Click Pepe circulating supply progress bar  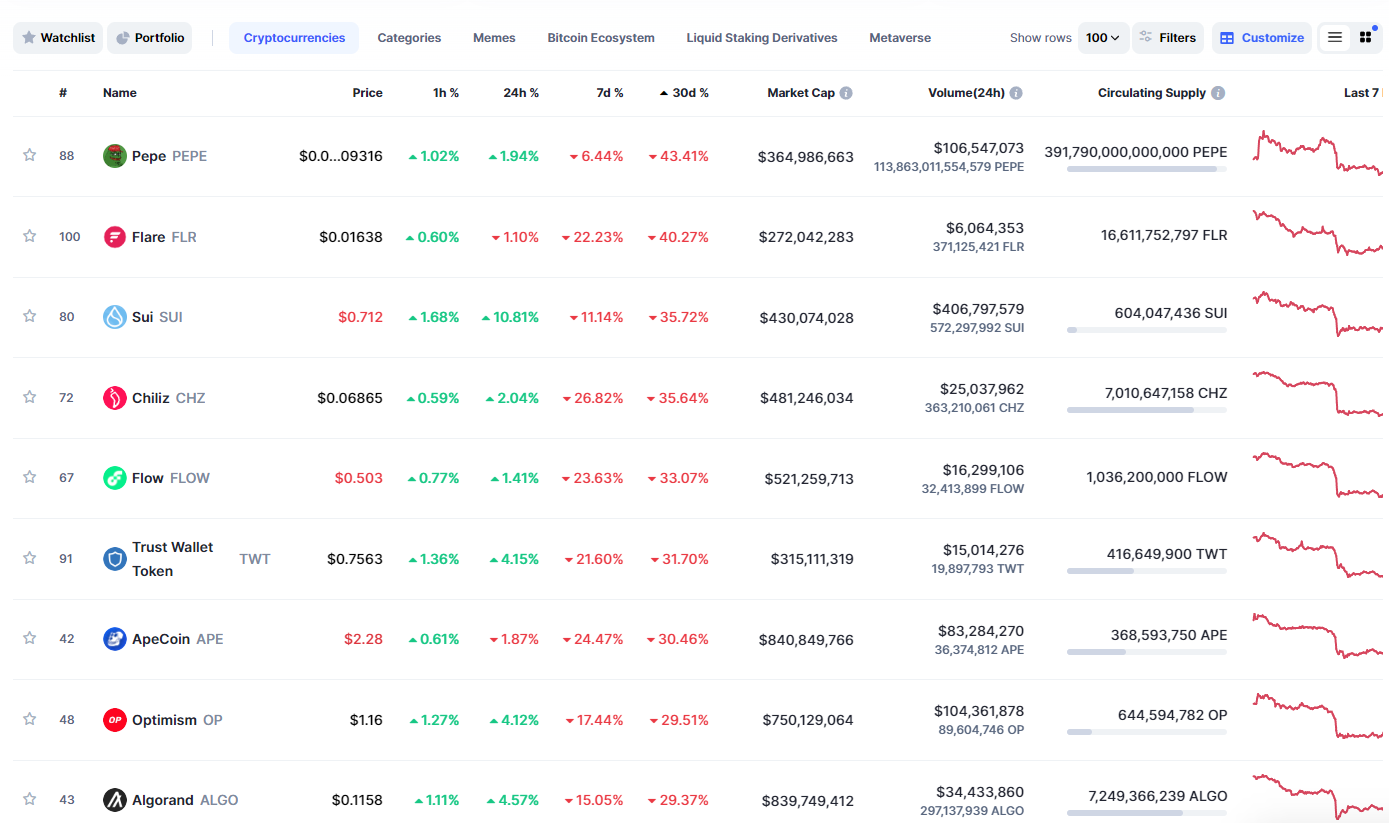coord(1146,170)
